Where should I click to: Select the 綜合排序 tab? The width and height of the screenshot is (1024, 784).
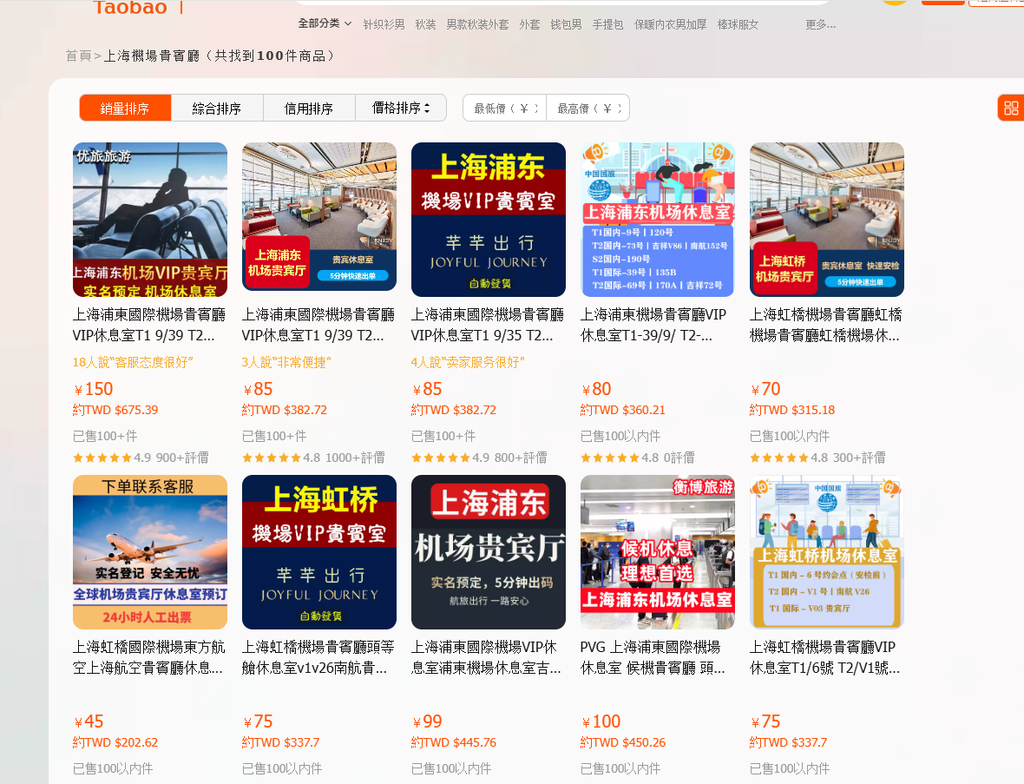pyautogui.click(x=217, y=108)
